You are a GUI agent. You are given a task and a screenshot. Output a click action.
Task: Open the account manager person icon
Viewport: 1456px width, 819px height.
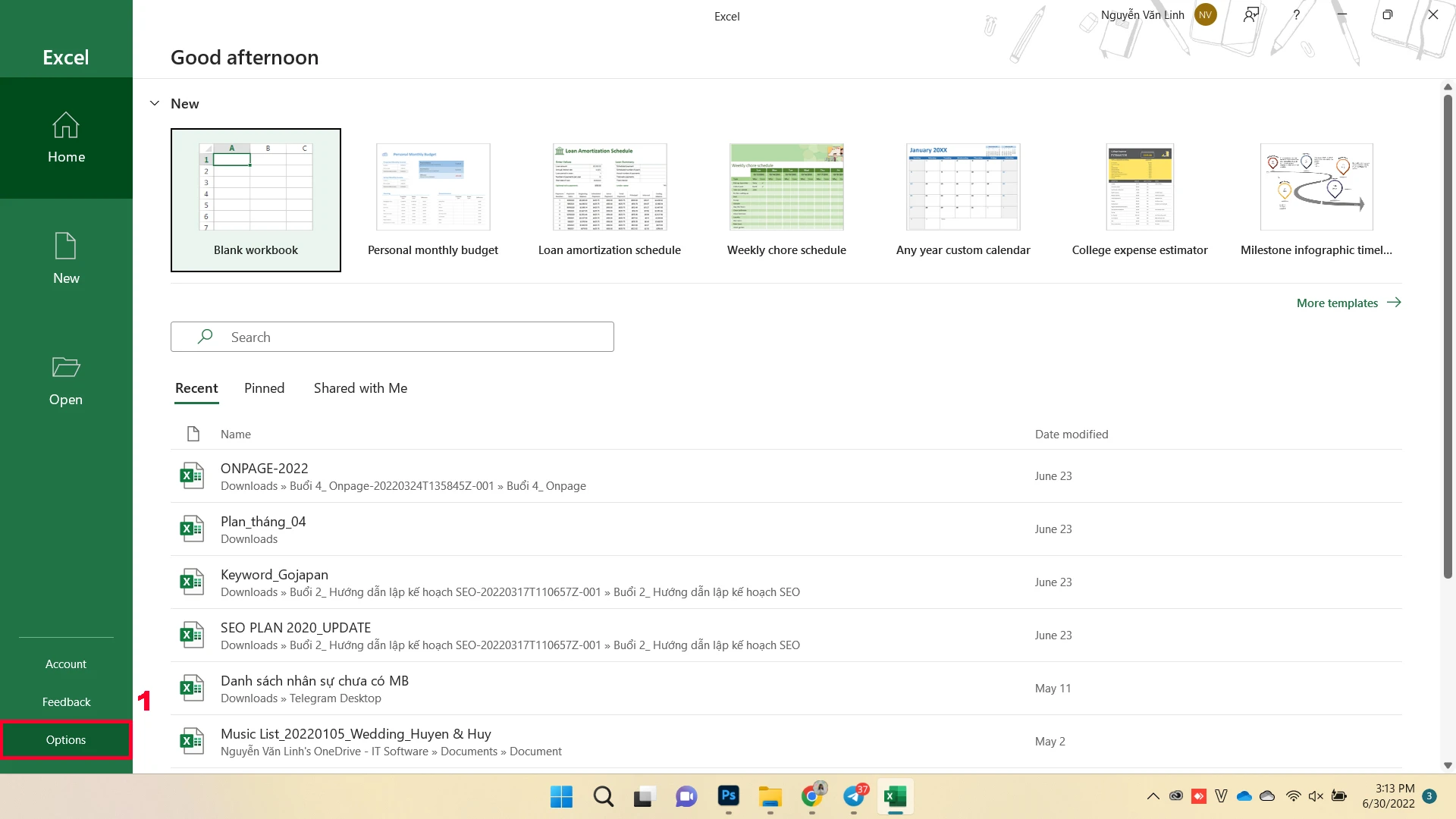pos(1251,14)
